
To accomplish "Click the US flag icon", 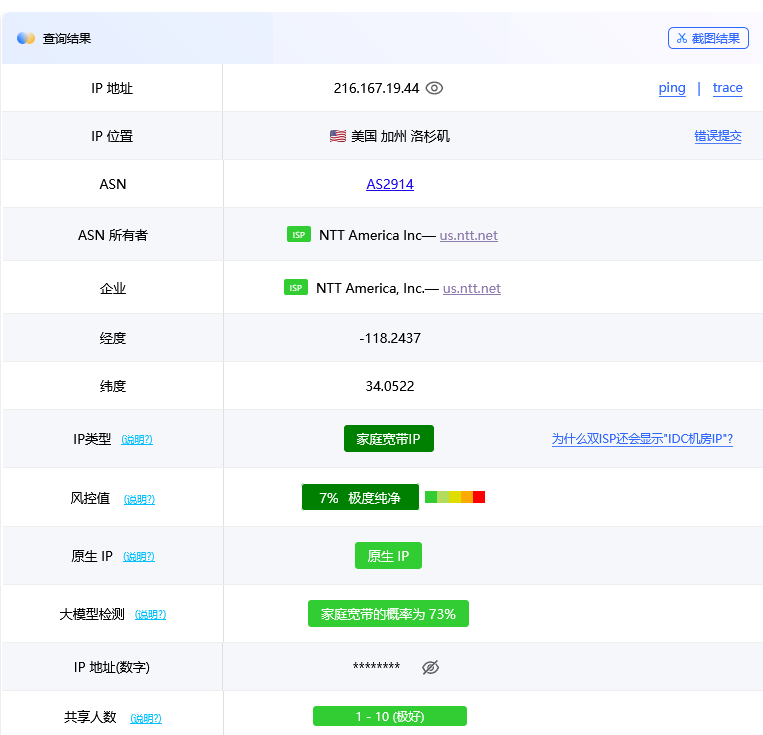I will point(338,136).
